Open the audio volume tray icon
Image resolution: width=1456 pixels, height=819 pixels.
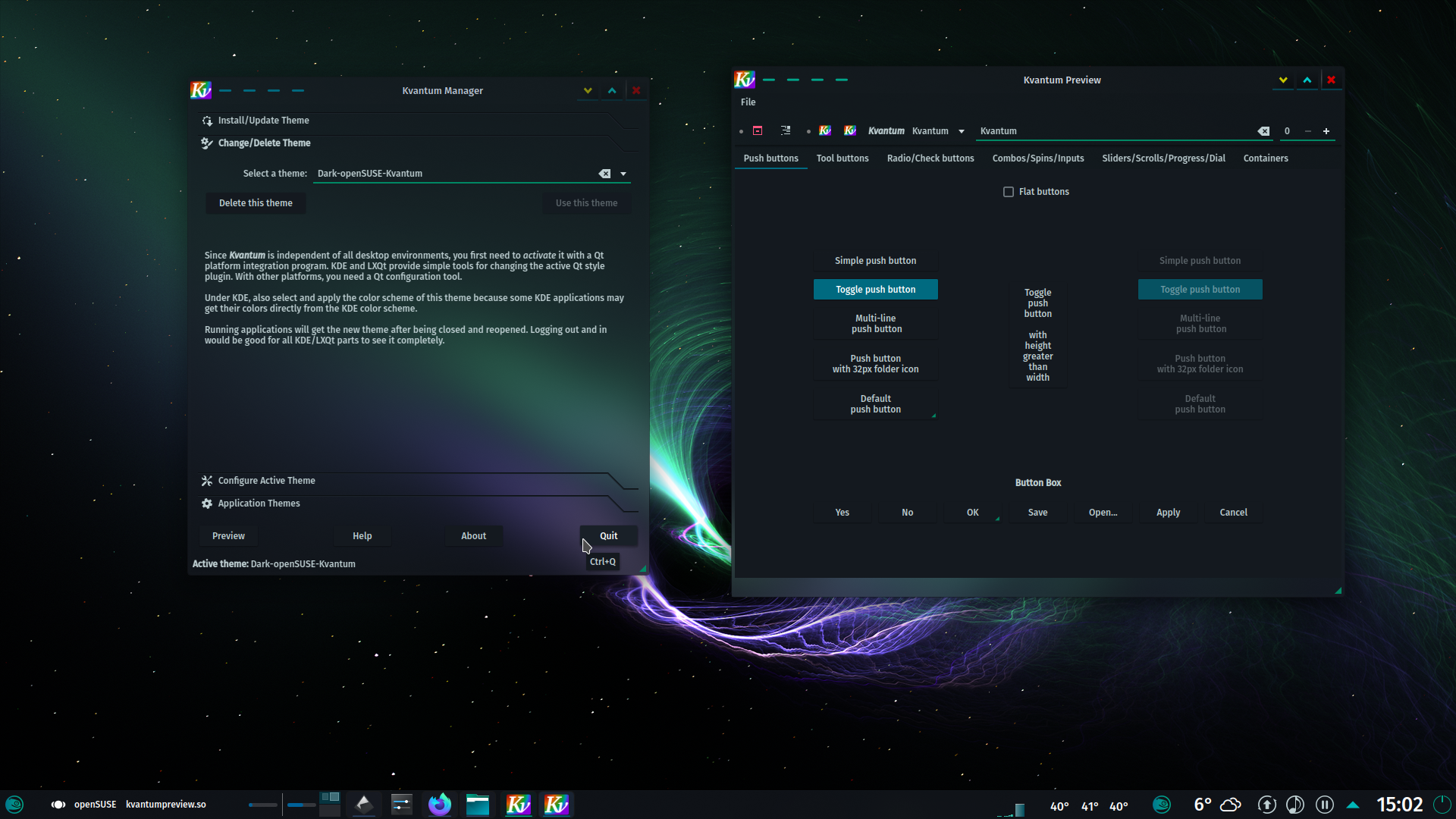tap(1295, 805)
